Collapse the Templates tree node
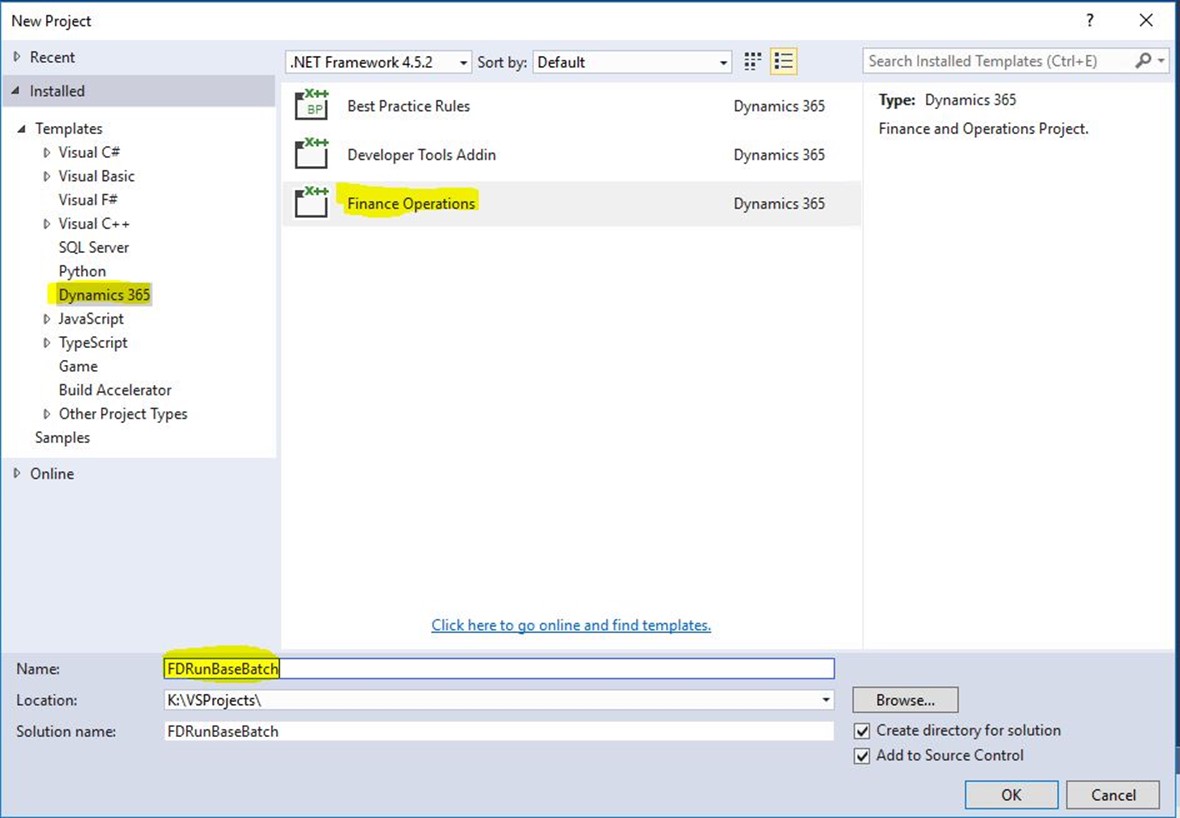The width and height of the screenshot is (1180, 818). [22, 129]
